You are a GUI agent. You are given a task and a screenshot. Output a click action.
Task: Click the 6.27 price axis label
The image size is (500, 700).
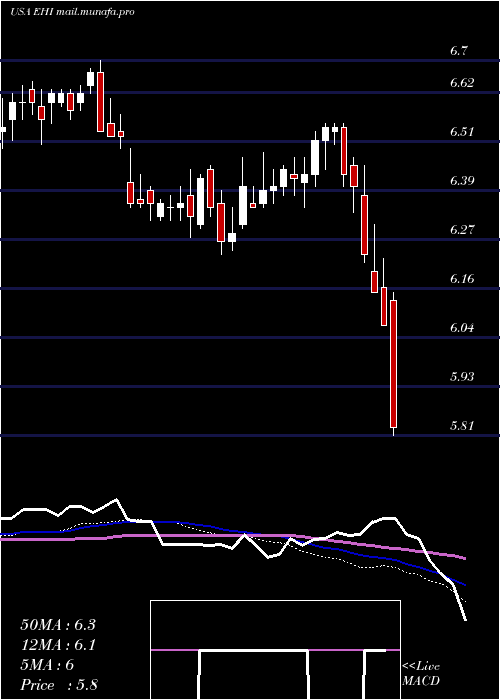pyautogui.click(x=462, y=230)
